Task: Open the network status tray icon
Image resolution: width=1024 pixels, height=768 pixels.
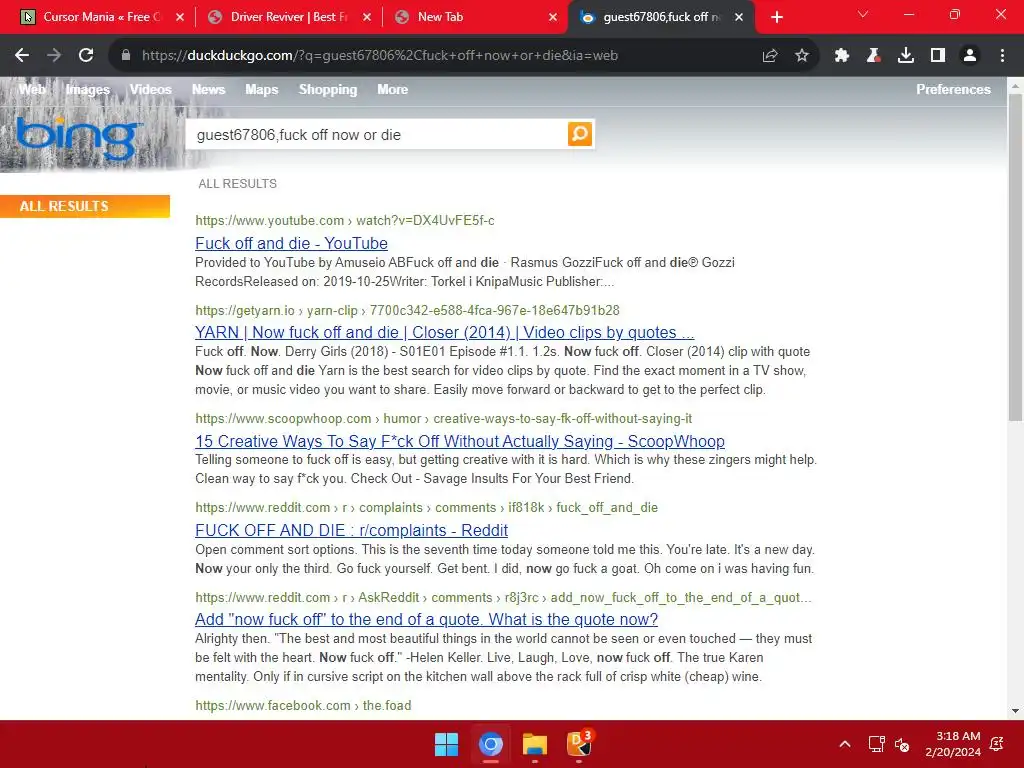Action: pos(876,744)
